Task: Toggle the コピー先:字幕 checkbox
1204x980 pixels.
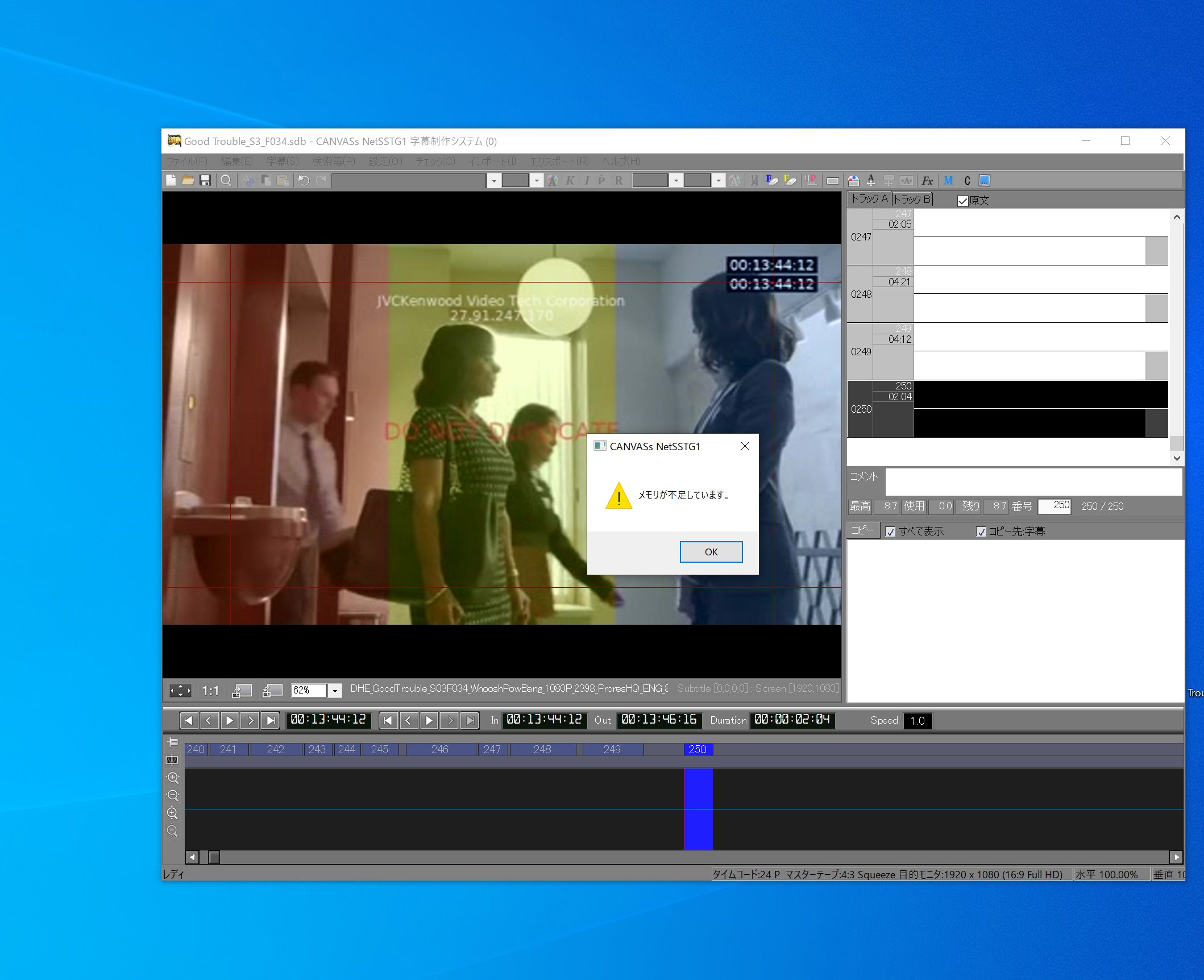Action: pyautogui.click(x=981, y=531)
